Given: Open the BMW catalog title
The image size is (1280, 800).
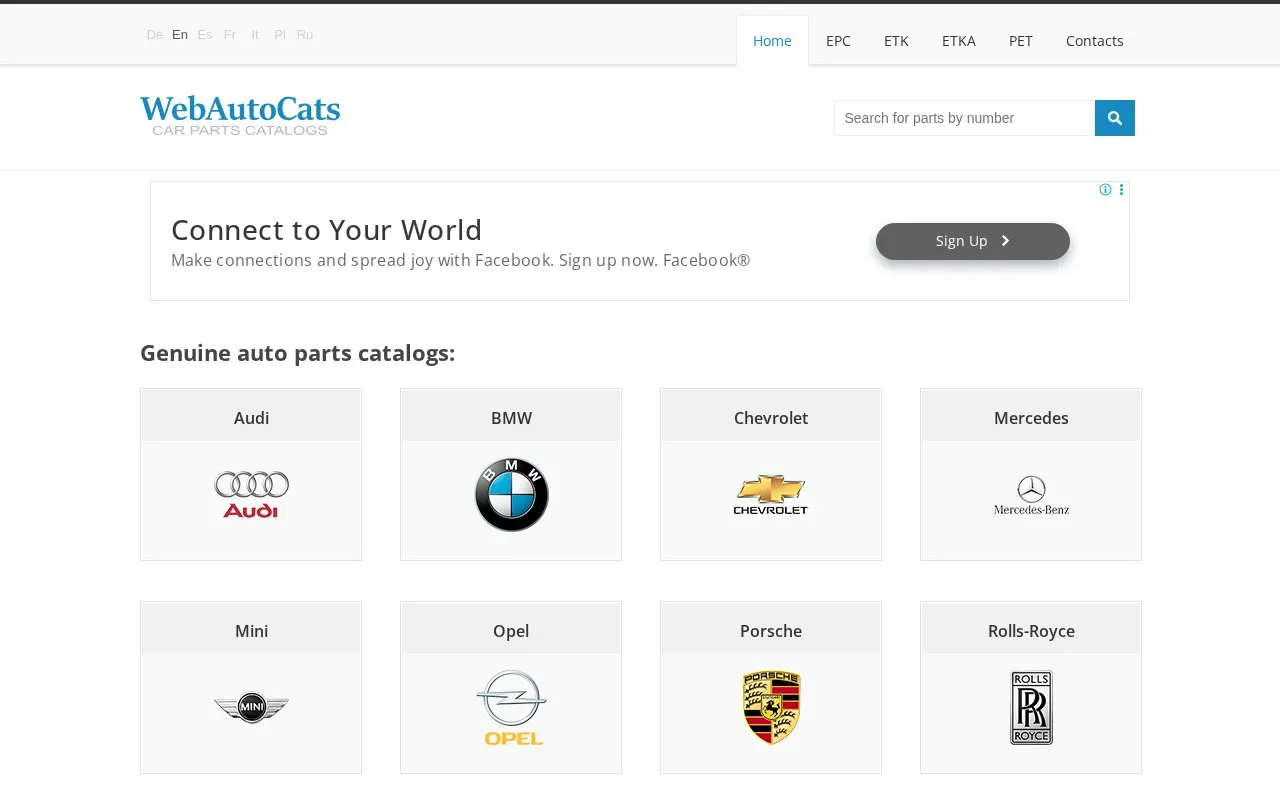Looking at the screenshot, I should point(511,418).
